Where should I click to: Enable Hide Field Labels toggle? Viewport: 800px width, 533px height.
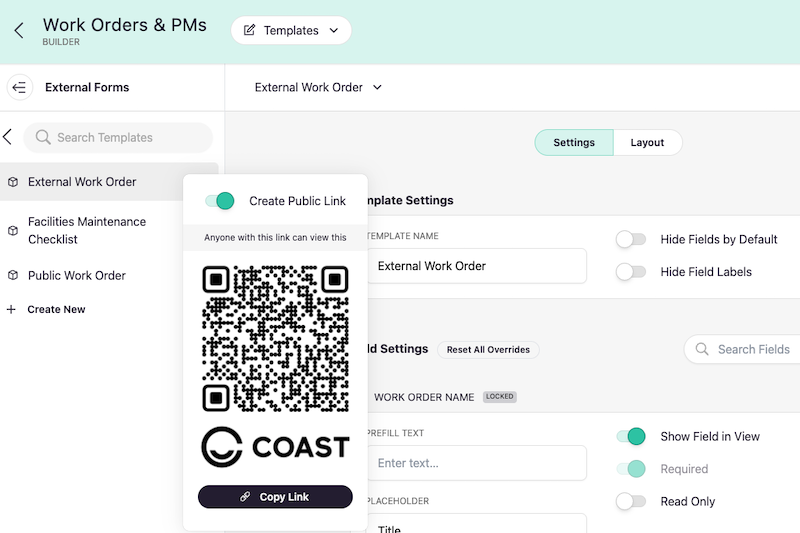pos(631,272)
